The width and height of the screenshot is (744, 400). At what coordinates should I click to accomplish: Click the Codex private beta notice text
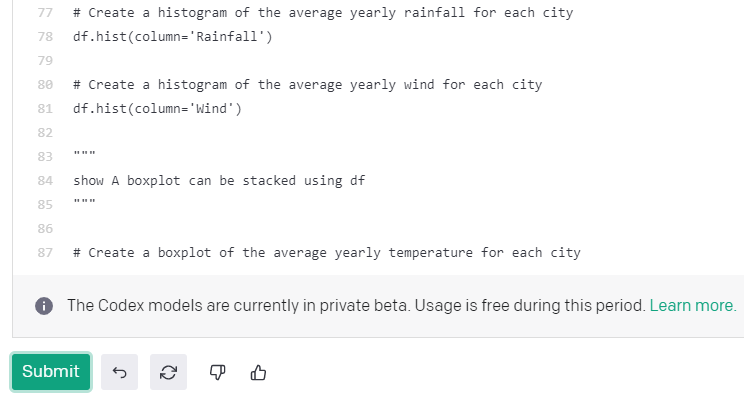[x=356, y=305]
